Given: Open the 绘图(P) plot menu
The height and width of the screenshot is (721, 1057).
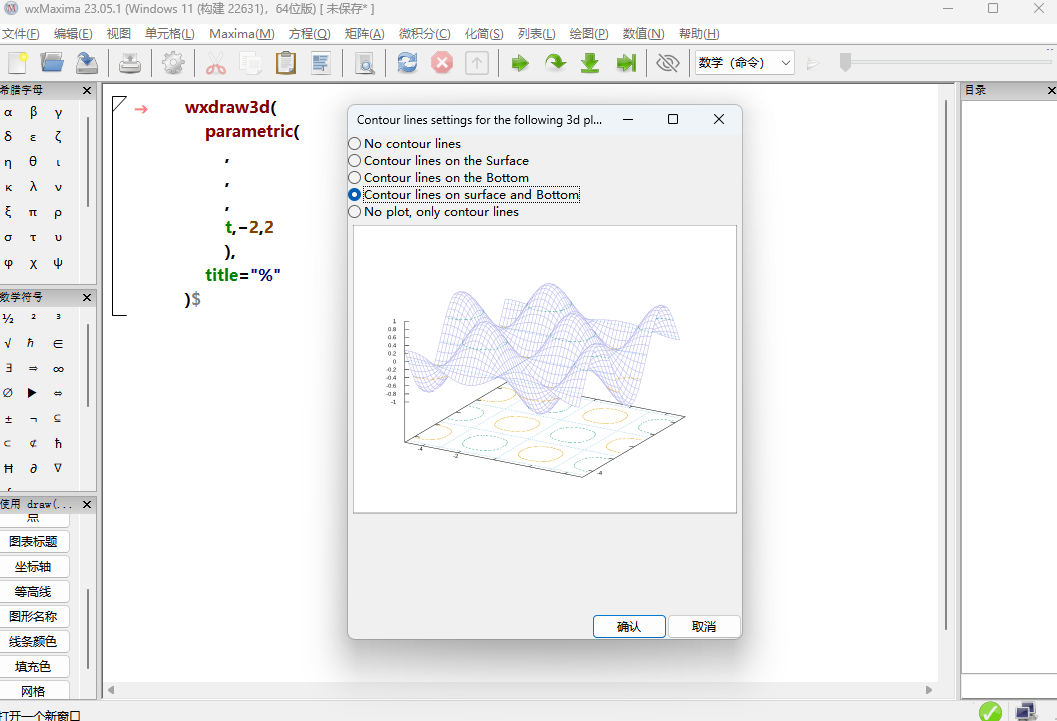Looking at the screenshot, I should click(589, 34).
